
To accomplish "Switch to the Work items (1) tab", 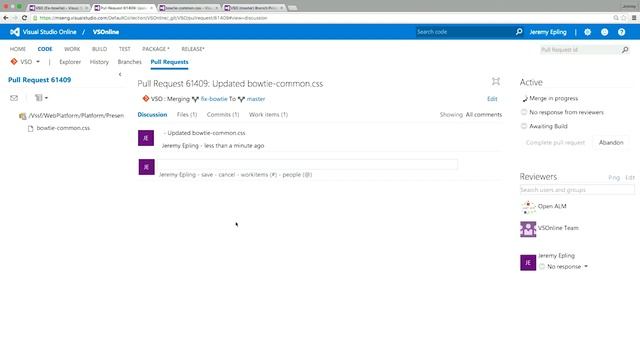I will (268, 115).
